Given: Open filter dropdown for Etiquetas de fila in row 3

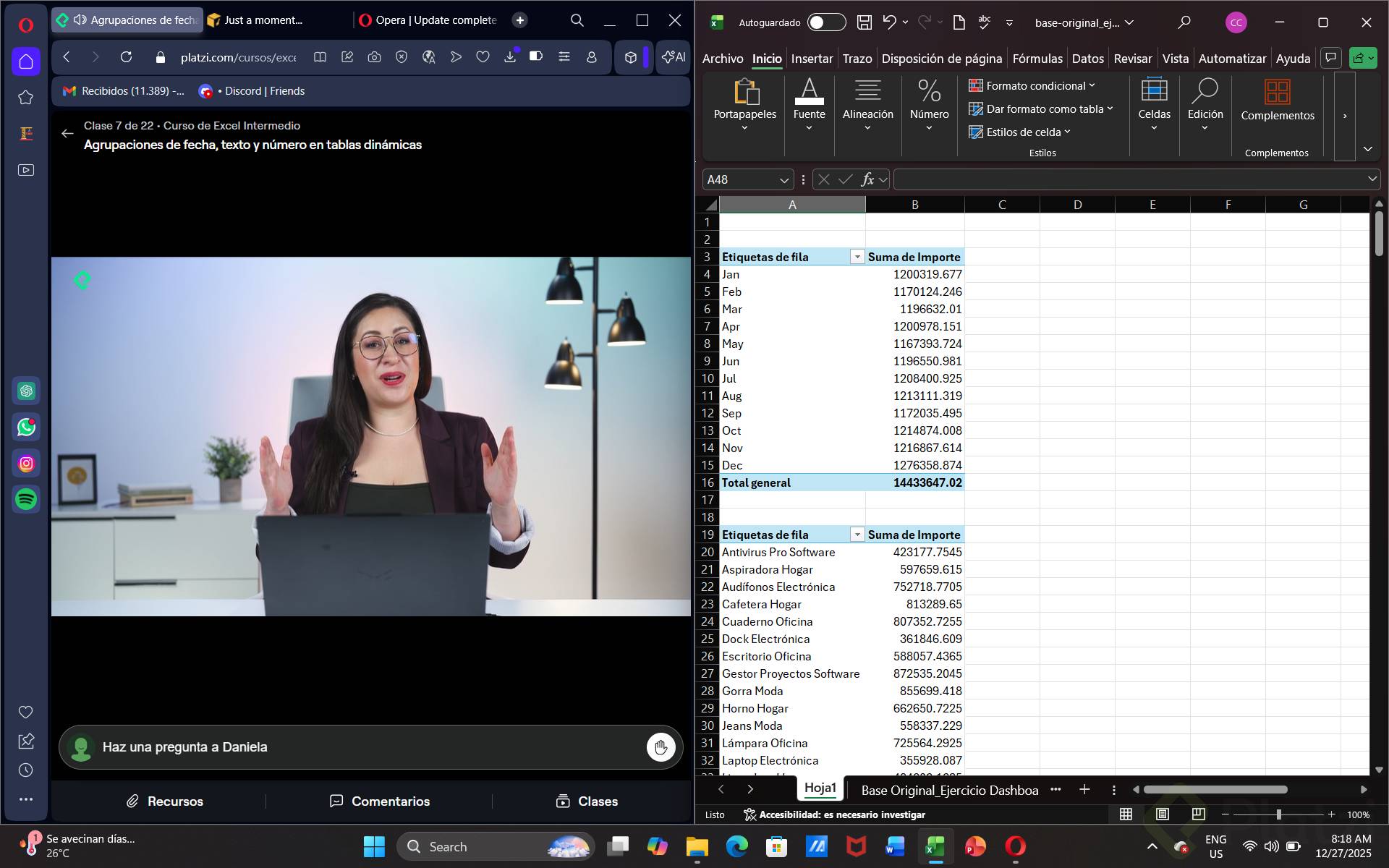Looking at the screenshot, I should (857, 257).
